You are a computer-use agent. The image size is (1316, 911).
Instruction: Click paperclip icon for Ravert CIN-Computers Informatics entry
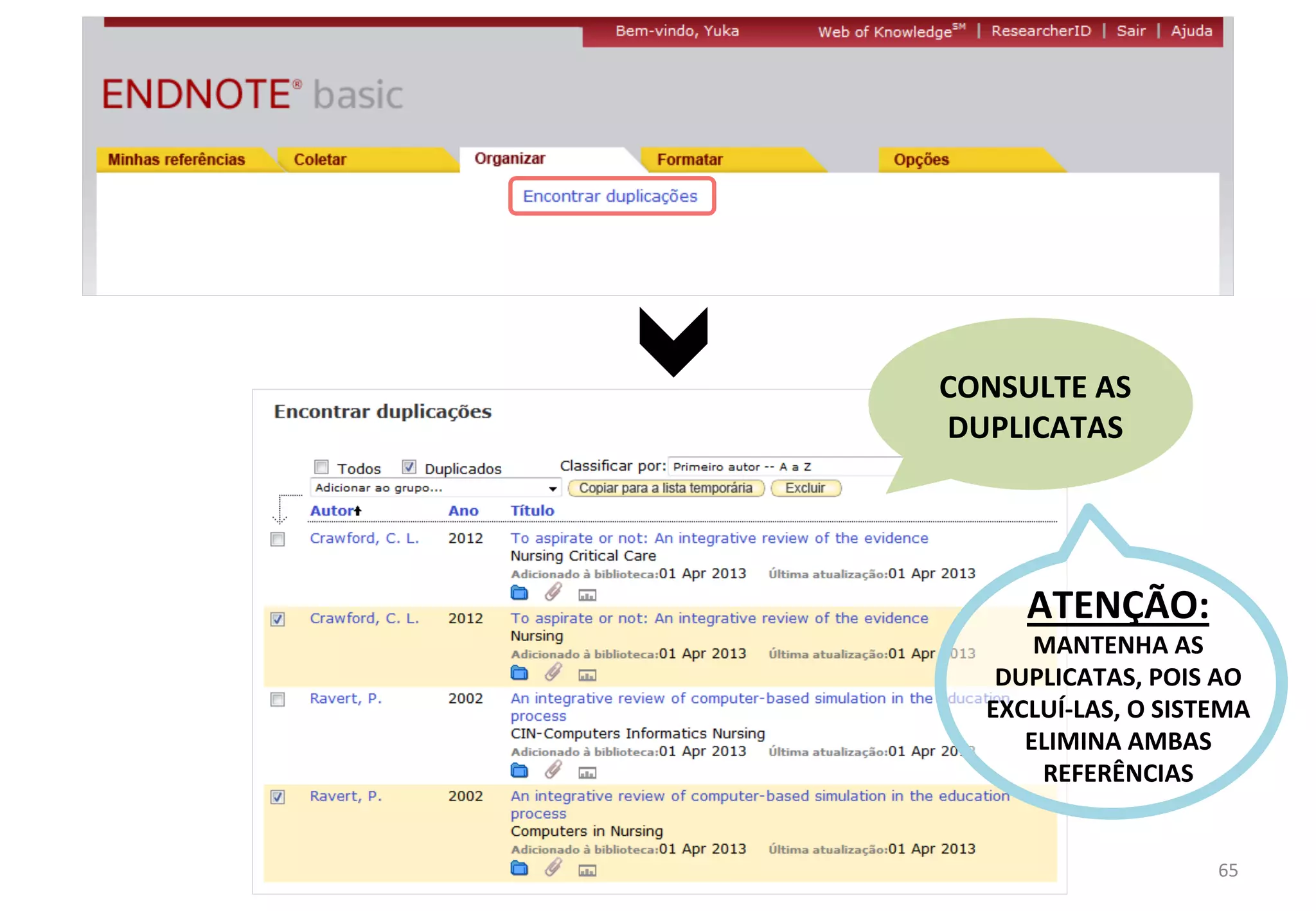click(x=553, y=770)
